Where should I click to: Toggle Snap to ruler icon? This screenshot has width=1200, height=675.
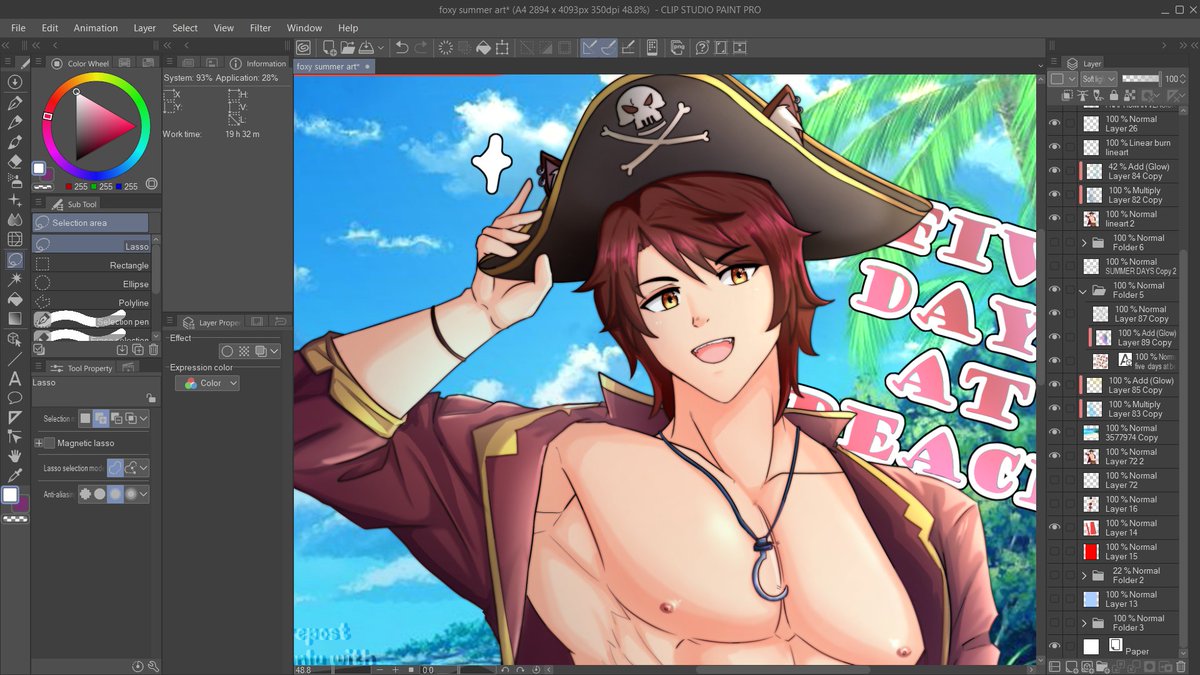point(590,47)
